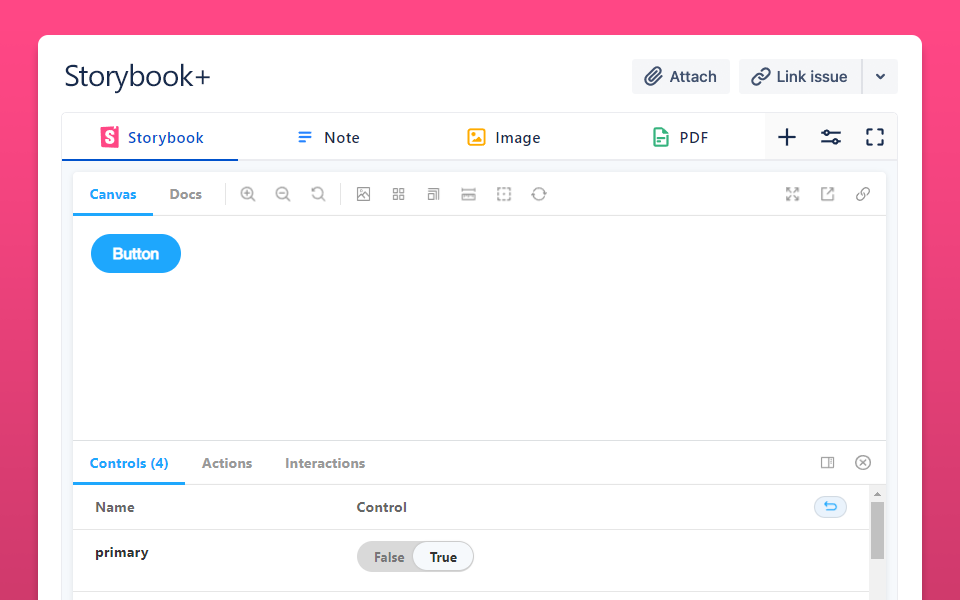
Task: Add a new tab with the plus icon
Action: pos(787,137)
